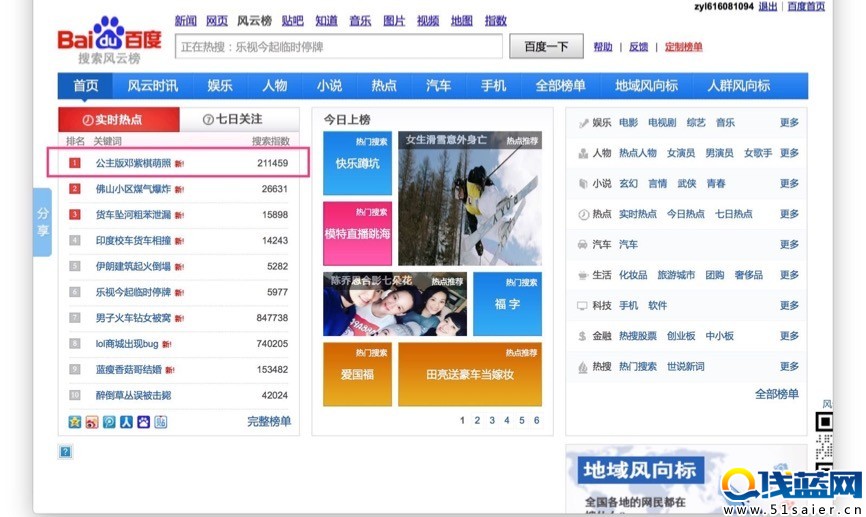Image resolution: width=866 pixels, height=517 pixels.
Task: Click the Baidu paw share icon
Action: click(143, 422)
